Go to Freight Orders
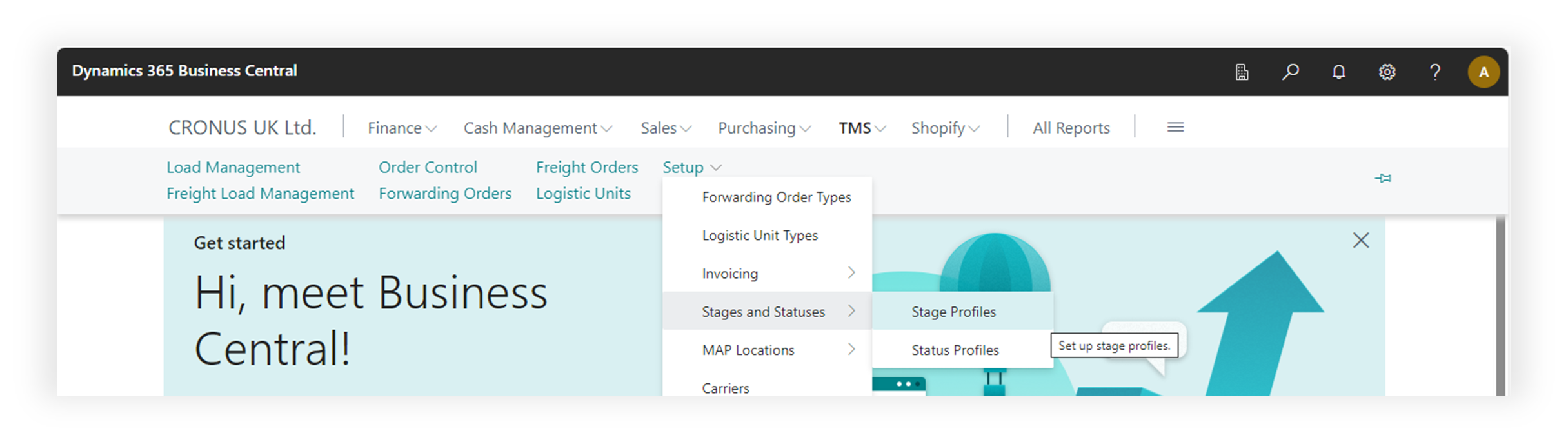The image size is (1568, 442). coord(586,167)
